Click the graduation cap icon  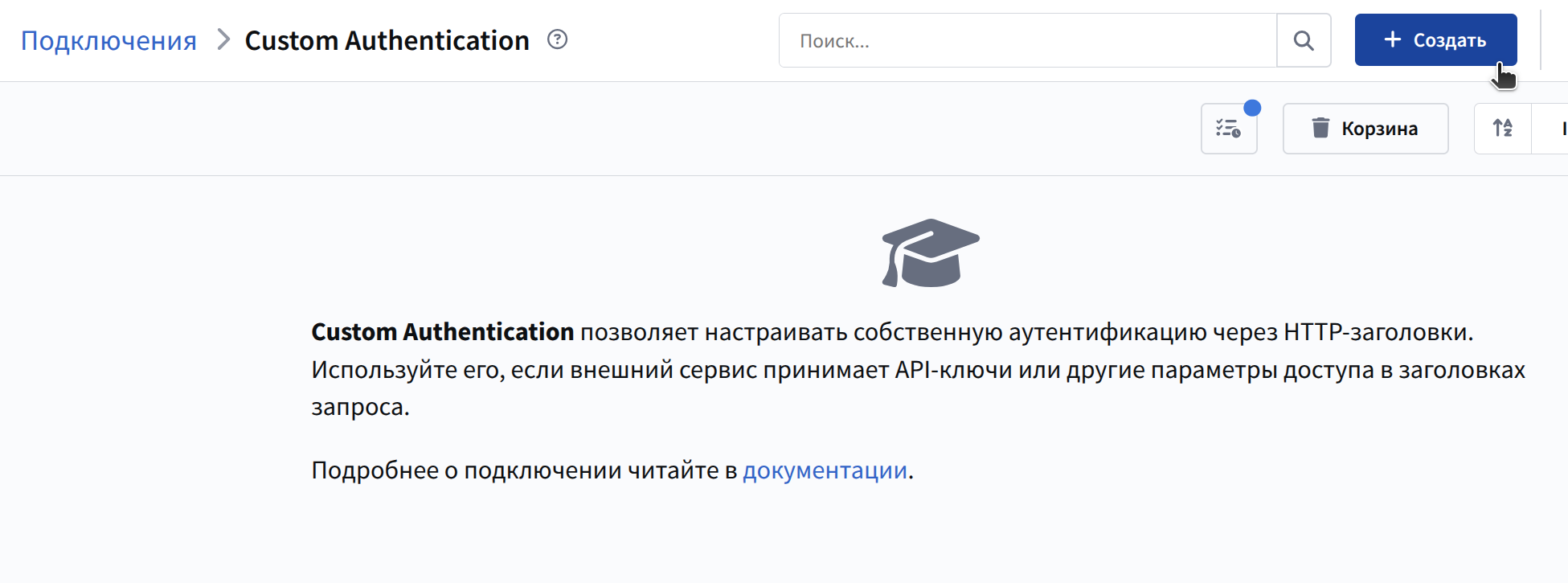[931, 253]
